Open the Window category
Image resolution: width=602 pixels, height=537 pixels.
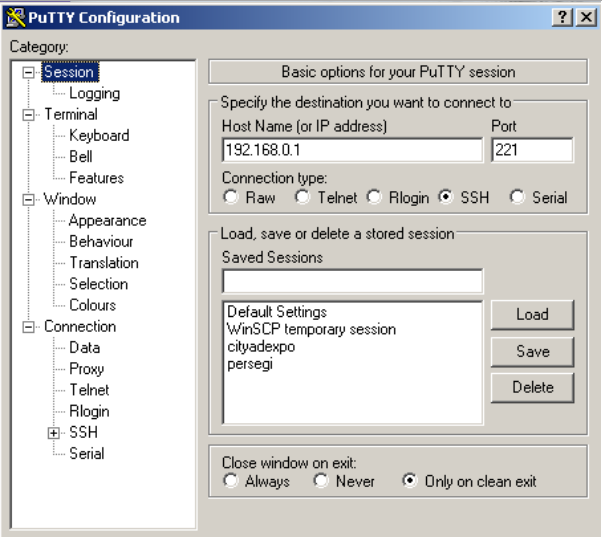click(69, 199)
